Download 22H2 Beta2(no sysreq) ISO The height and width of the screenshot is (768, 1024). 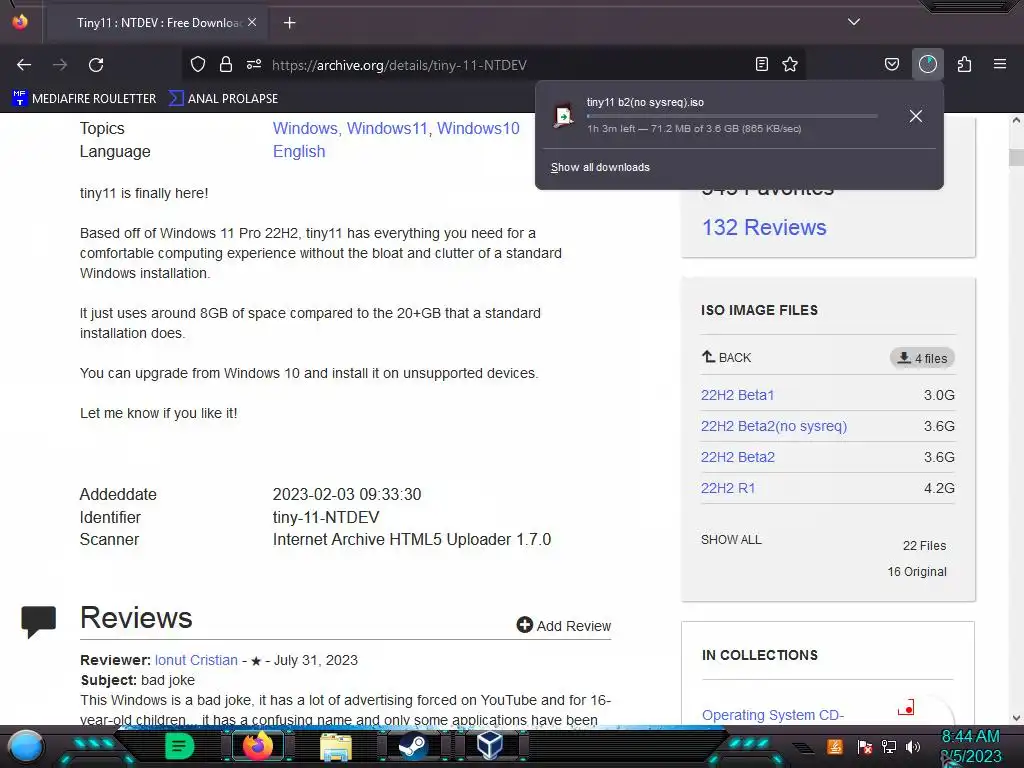coord(774,426)
